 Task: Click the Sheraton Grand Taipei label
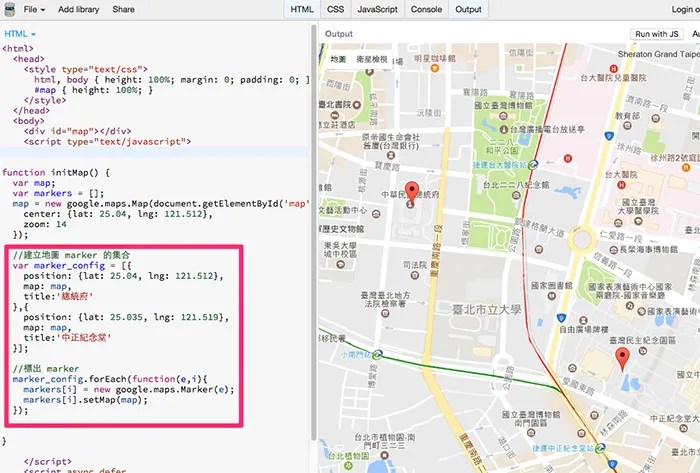click(658, 54)
